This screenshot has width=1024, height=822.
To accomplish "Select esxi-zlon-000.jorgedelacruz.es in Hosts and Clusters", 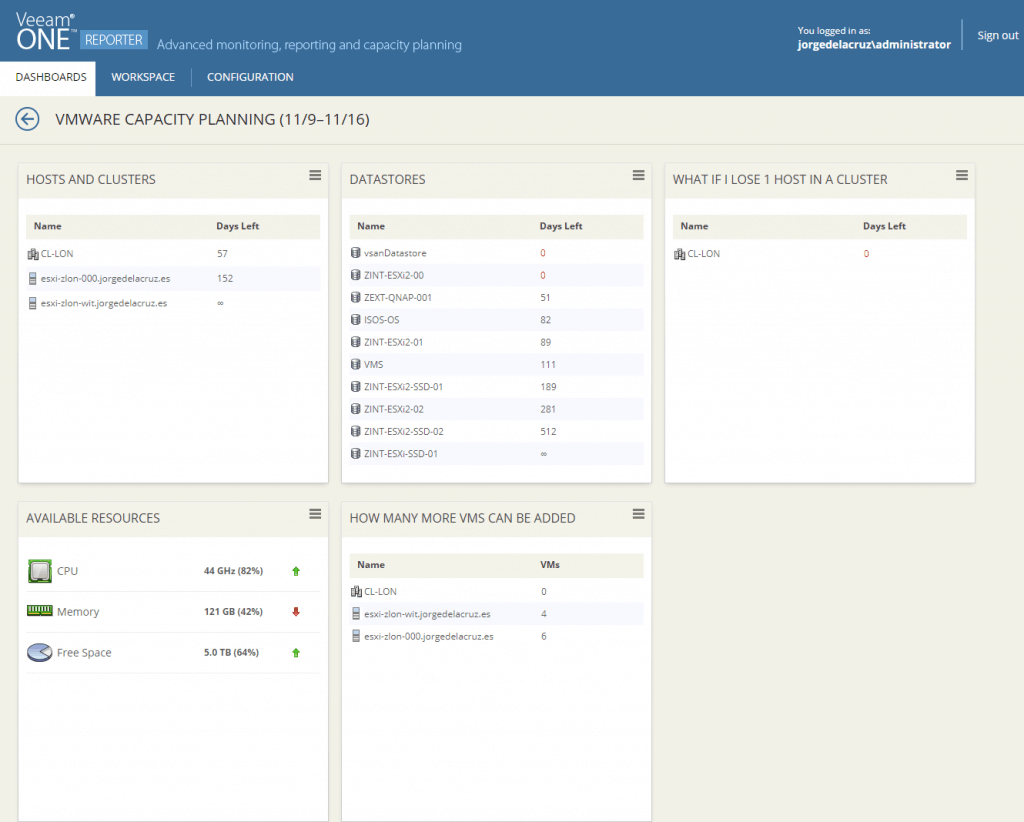I will pyautogui.click(x=105, y=278).
